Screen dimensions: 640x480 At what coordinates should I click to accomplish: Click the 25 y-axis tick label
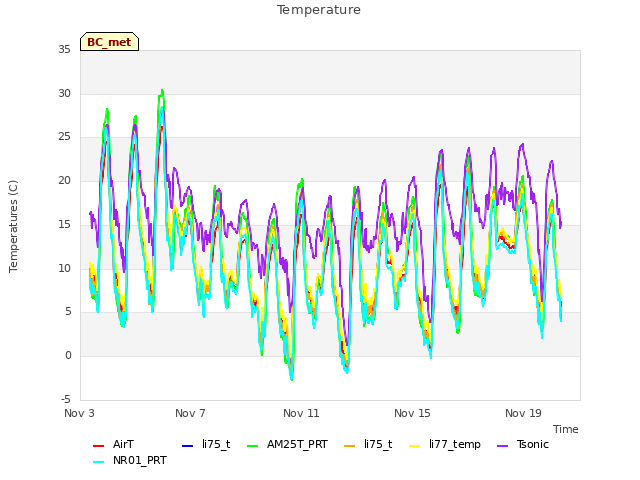point(64,137)
